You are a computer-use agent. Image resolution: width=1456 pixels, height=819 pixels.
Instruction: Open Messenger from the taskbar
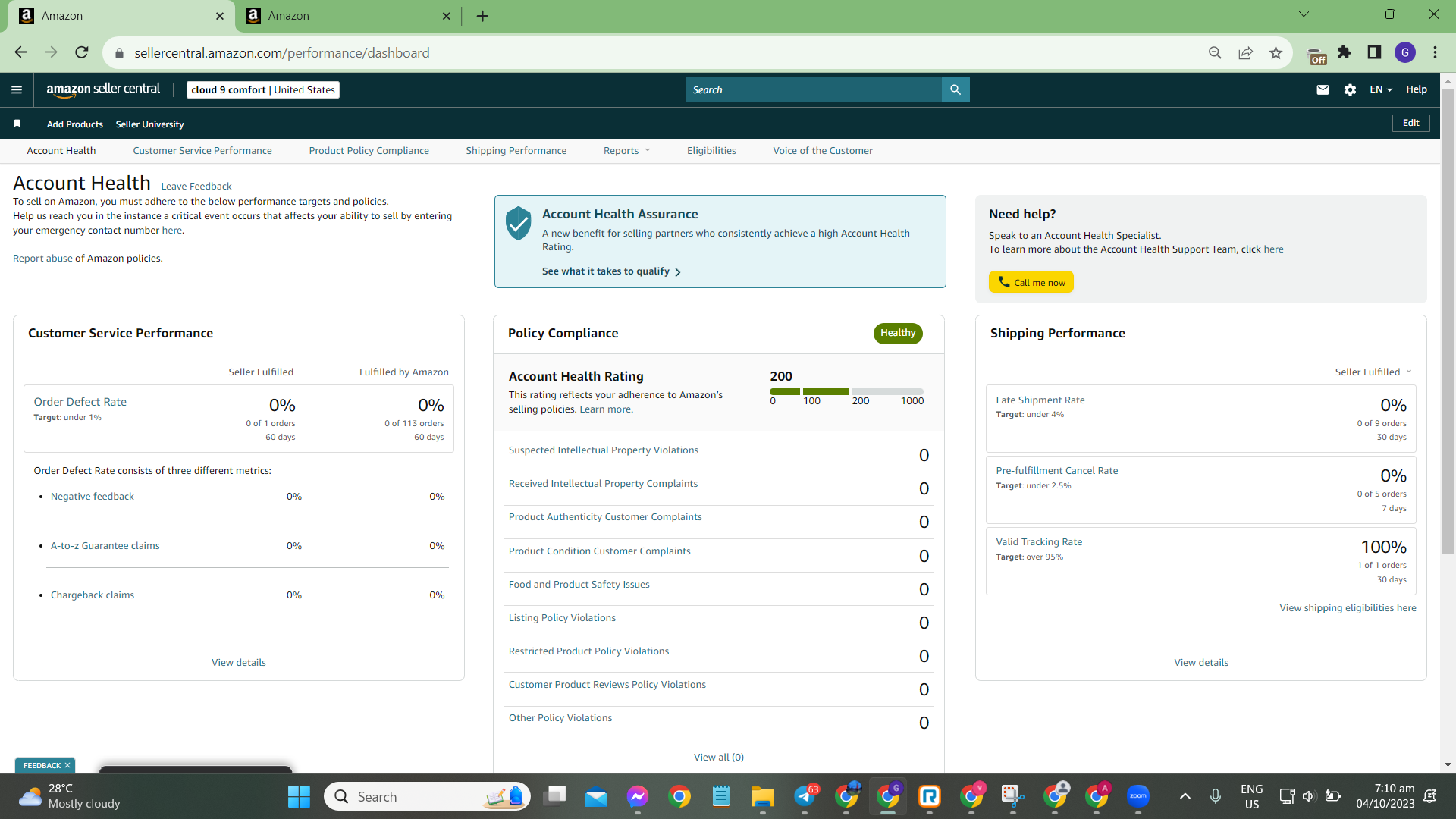[638, 796]
